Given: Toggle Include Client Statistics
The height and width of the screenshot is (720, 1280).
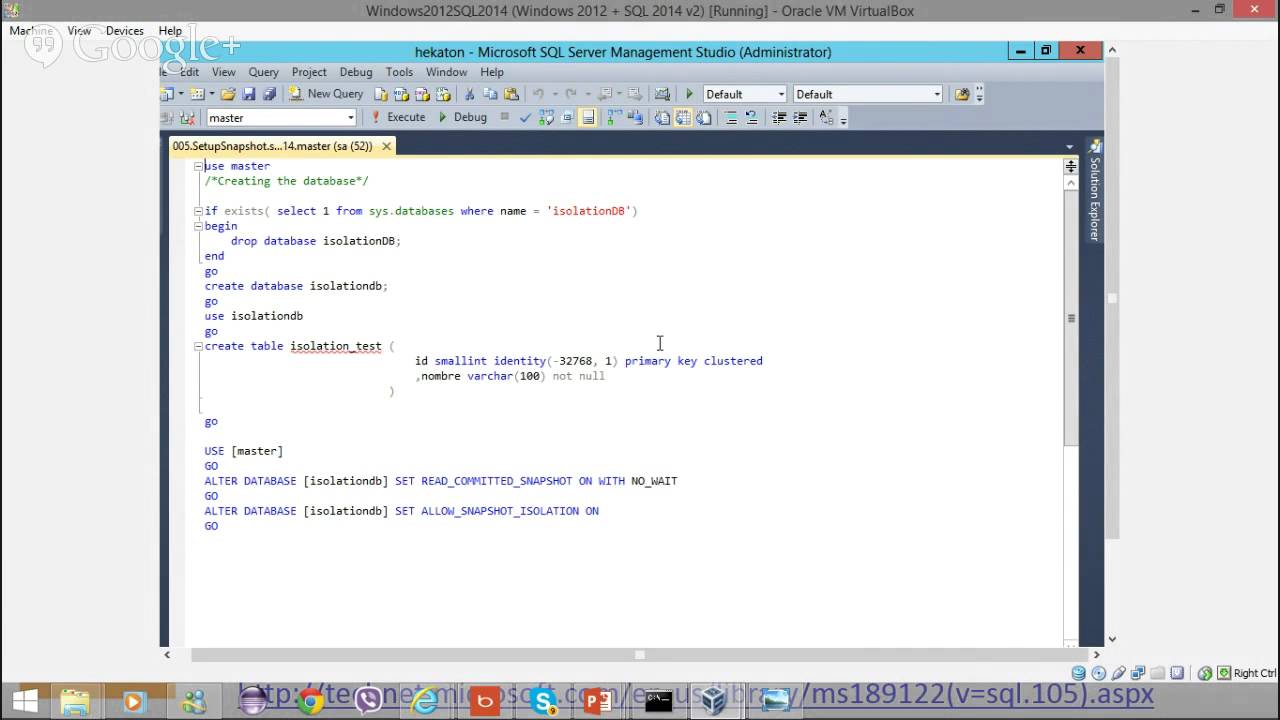Looking at the screenshot, I should (634, 117).
